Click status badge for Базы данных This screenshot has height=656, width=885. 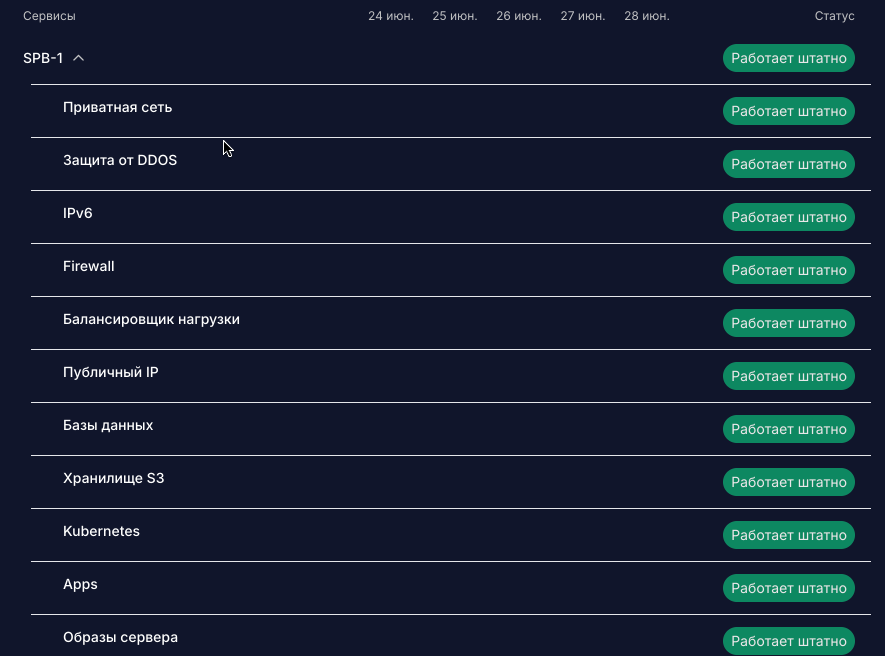788,429
